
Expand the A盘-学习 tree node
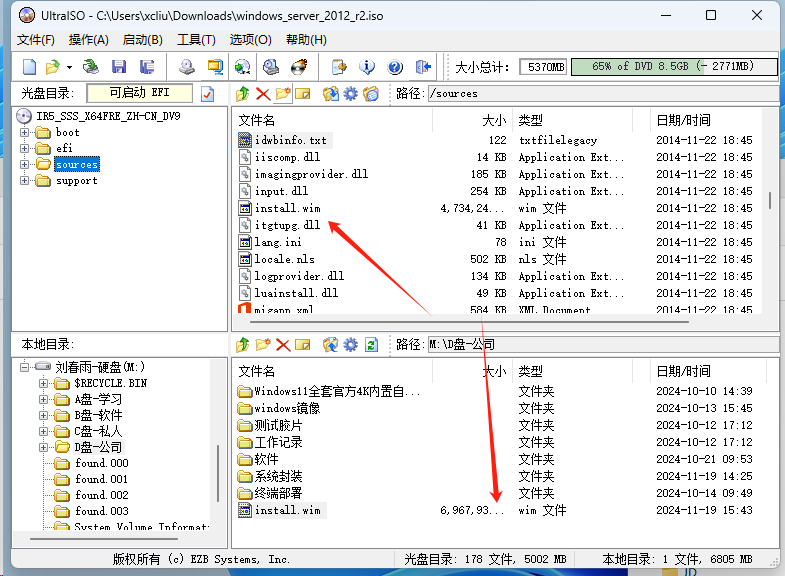tap(44, 400)
